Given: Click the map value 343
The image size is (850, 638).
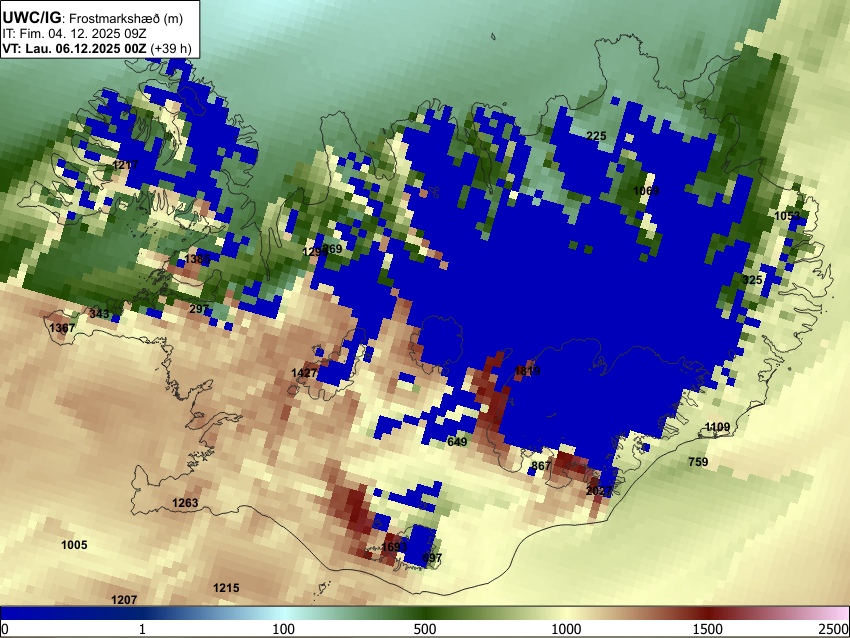Looking at the screenshot, I should pos(99,313).
